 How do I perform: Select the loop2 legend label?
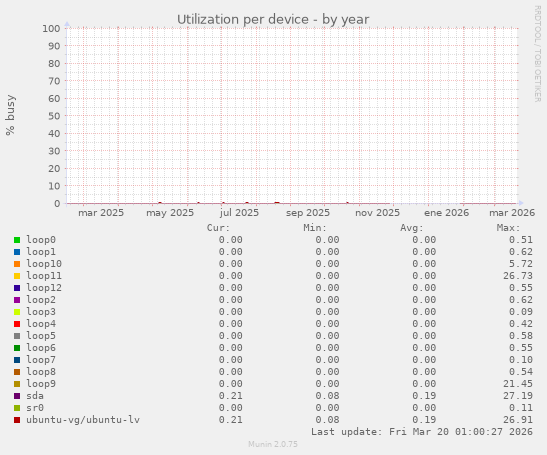[41, 299]
